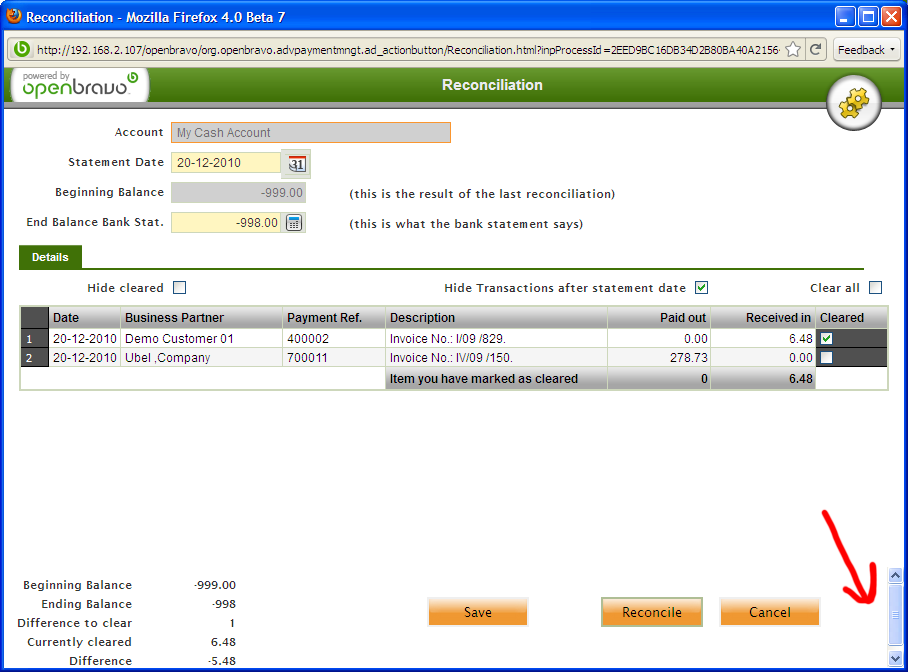The height and width of the screenshot is (672, 908).
Task: Uncheck Cleared for Demo Customer 01 row
Action: pos(826,339)
